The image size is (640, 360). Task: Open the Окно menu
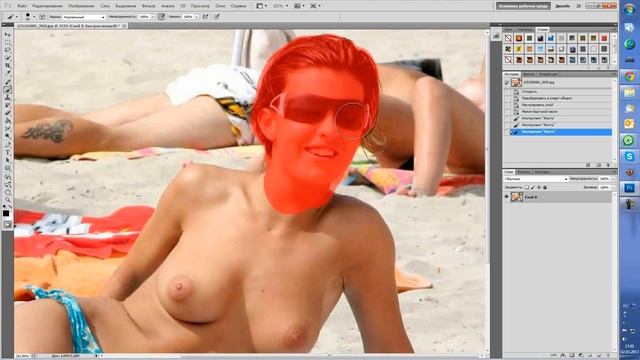[x=220, y=6]
